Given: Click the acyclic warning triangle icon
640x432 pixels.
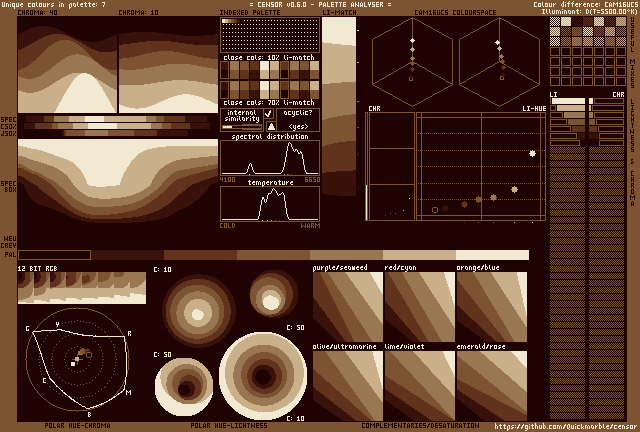Looking at the screenshot, I should tap(270, 126).
